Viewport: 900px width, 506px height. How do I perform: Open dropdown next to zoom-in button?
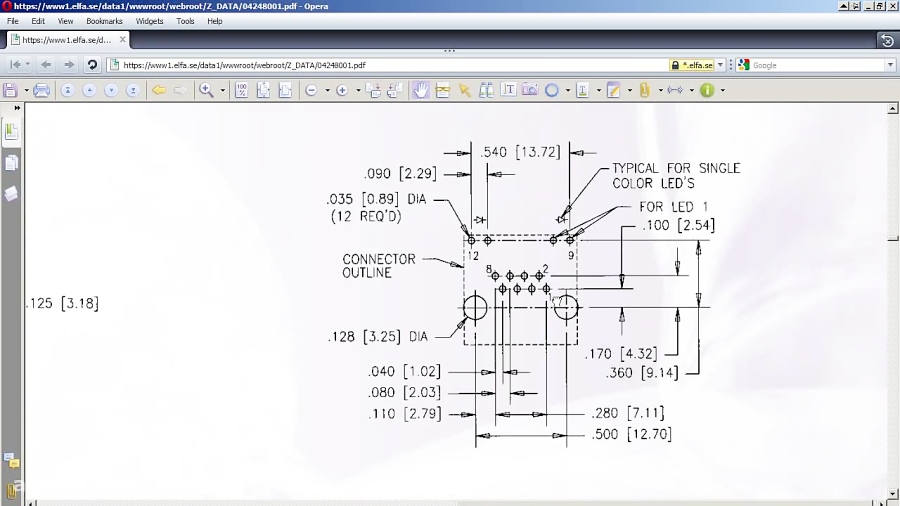358,91
